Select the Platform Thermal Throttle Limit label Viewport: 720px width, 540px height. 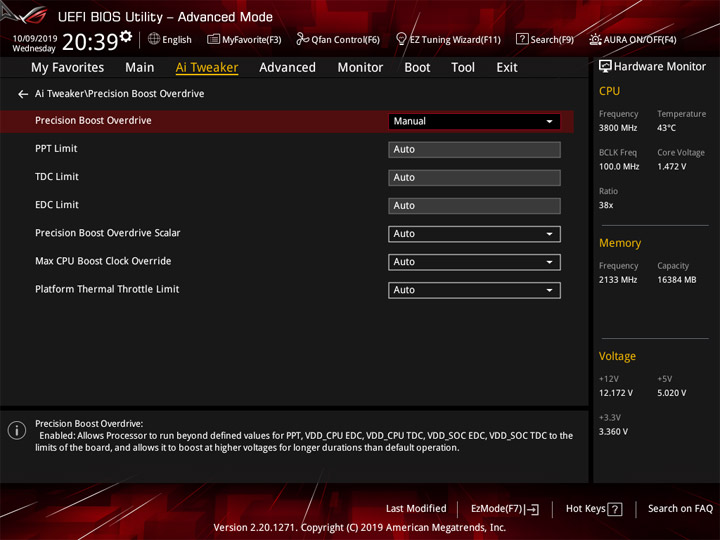tap(107, 289)
